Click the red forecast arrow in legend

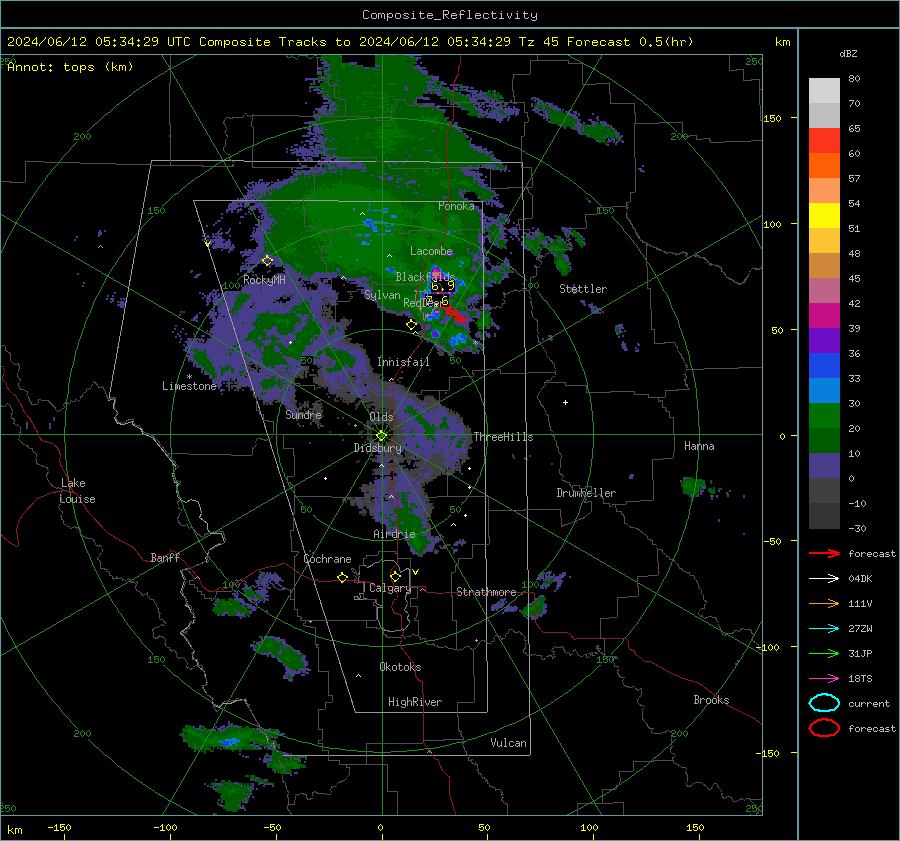point(824,553)
